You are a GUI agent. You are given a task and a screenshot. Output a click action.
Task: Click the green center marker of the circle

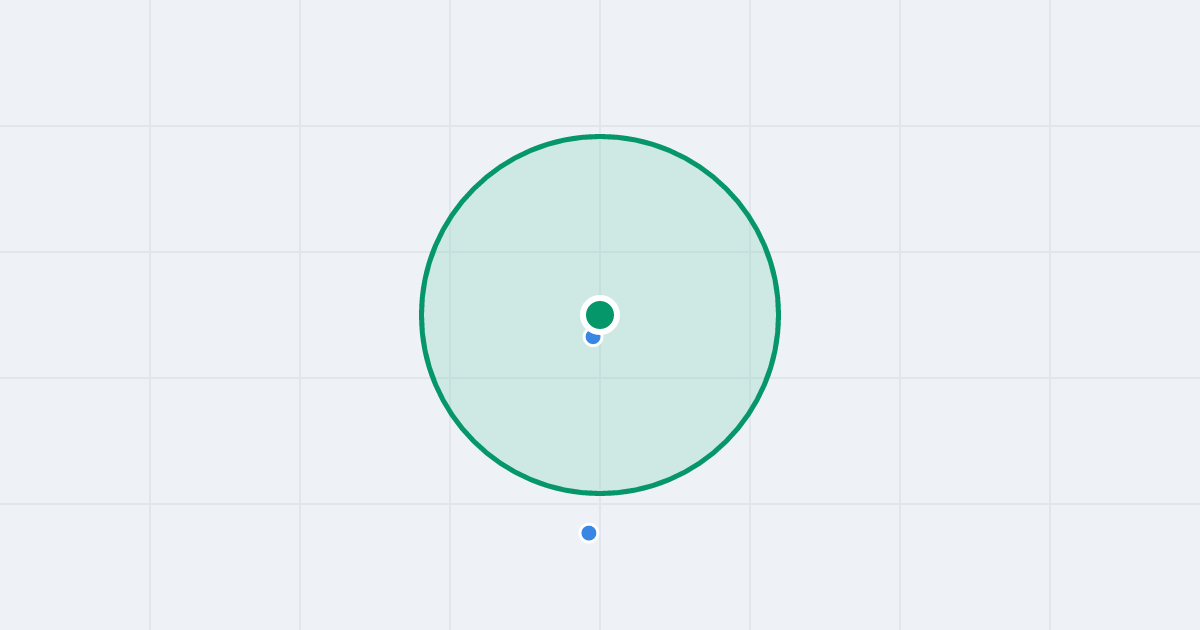coord(600,315)
